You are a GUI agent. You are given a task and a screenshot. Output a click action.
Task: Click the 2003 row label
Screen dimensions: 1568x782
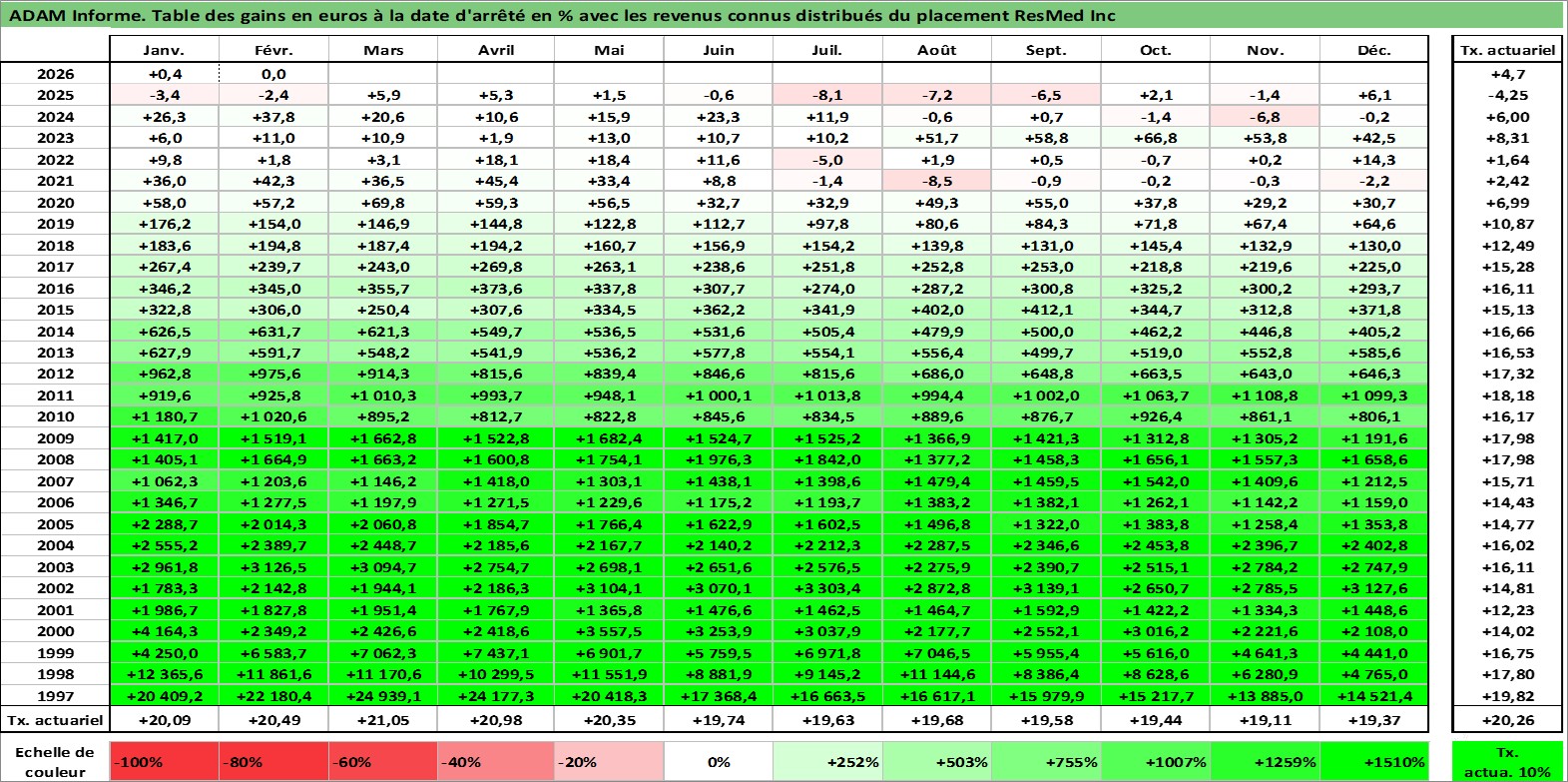pyautogui.click(x=55, y=567)
